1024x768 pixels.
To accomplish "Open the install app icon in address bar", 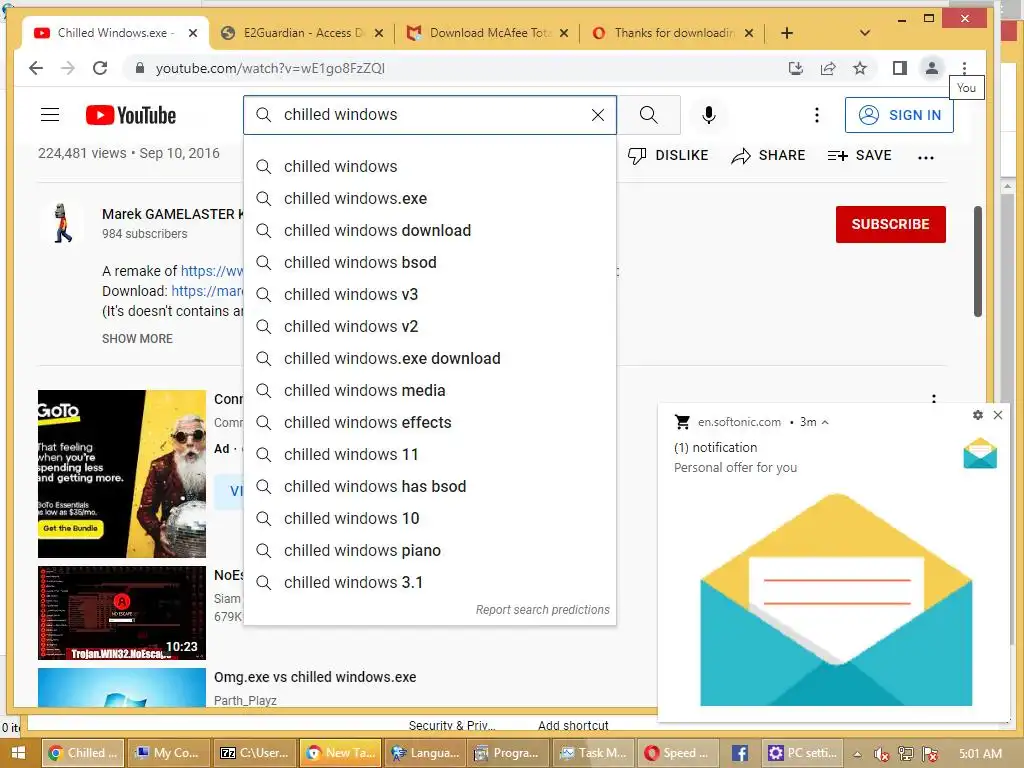I will 795,68.
